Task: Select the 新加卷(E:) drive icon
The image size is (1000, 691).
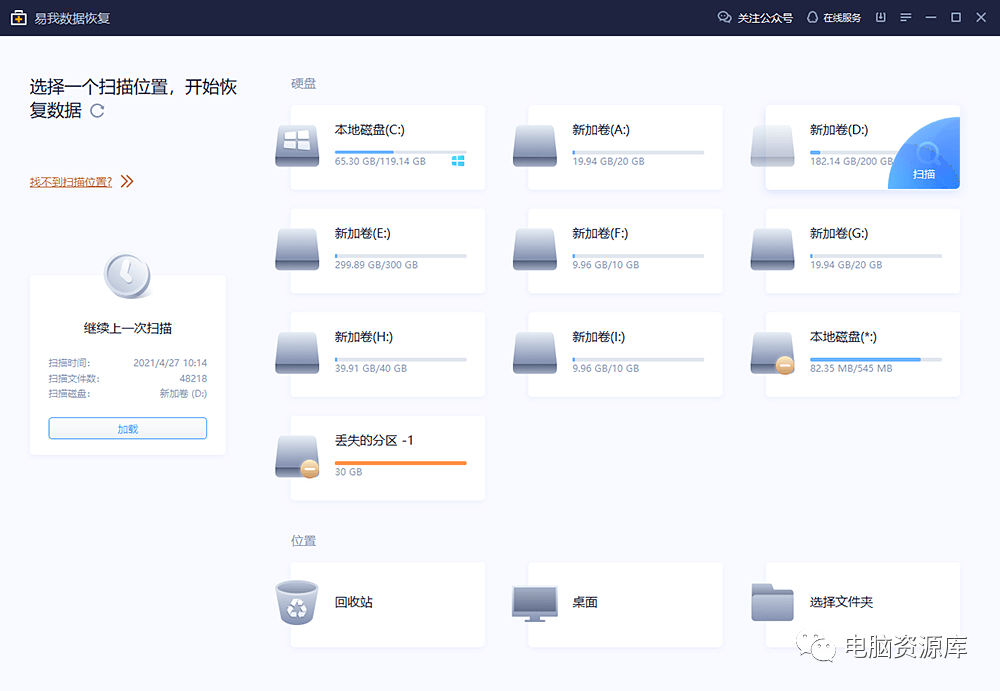Action: [297, 249]
